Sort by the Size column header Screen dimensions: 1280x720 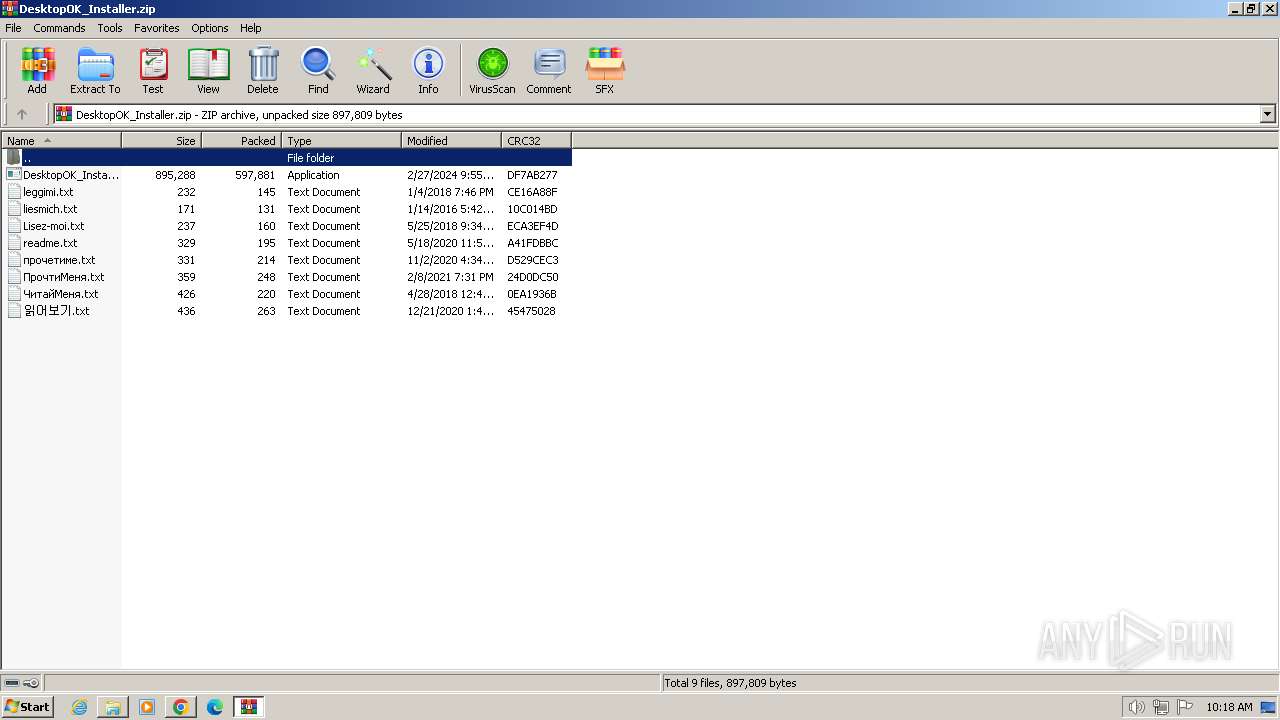point(161,141)
